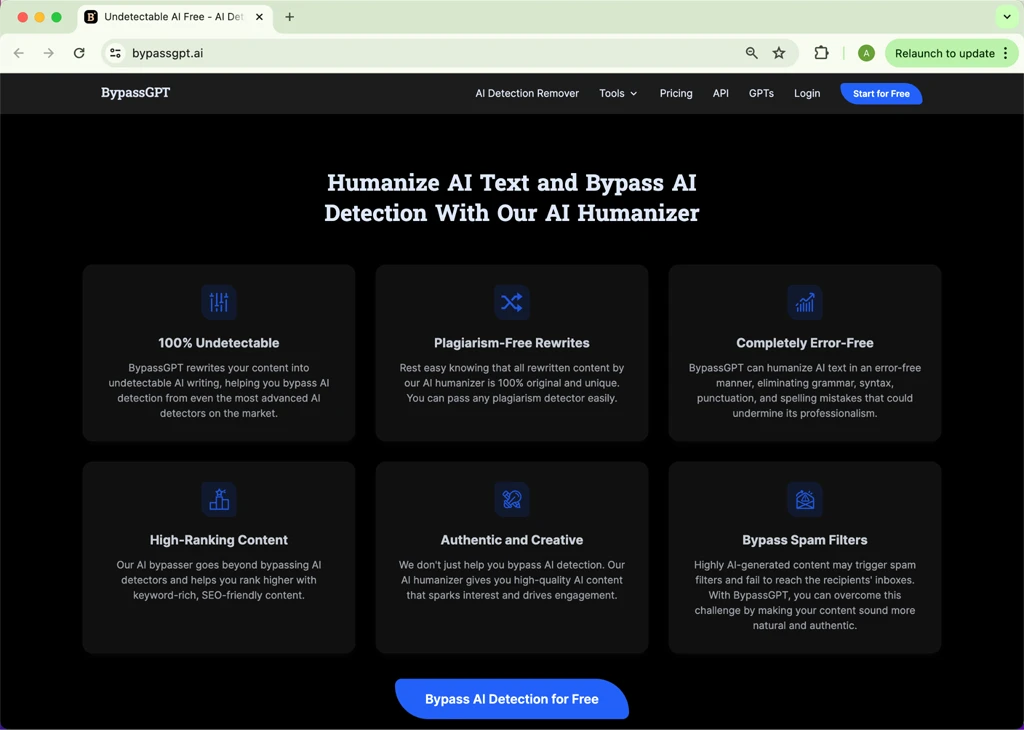Open Chrome three-dot menu
The width and height of the screenshot is (1024, 730).
point(1006,54)
